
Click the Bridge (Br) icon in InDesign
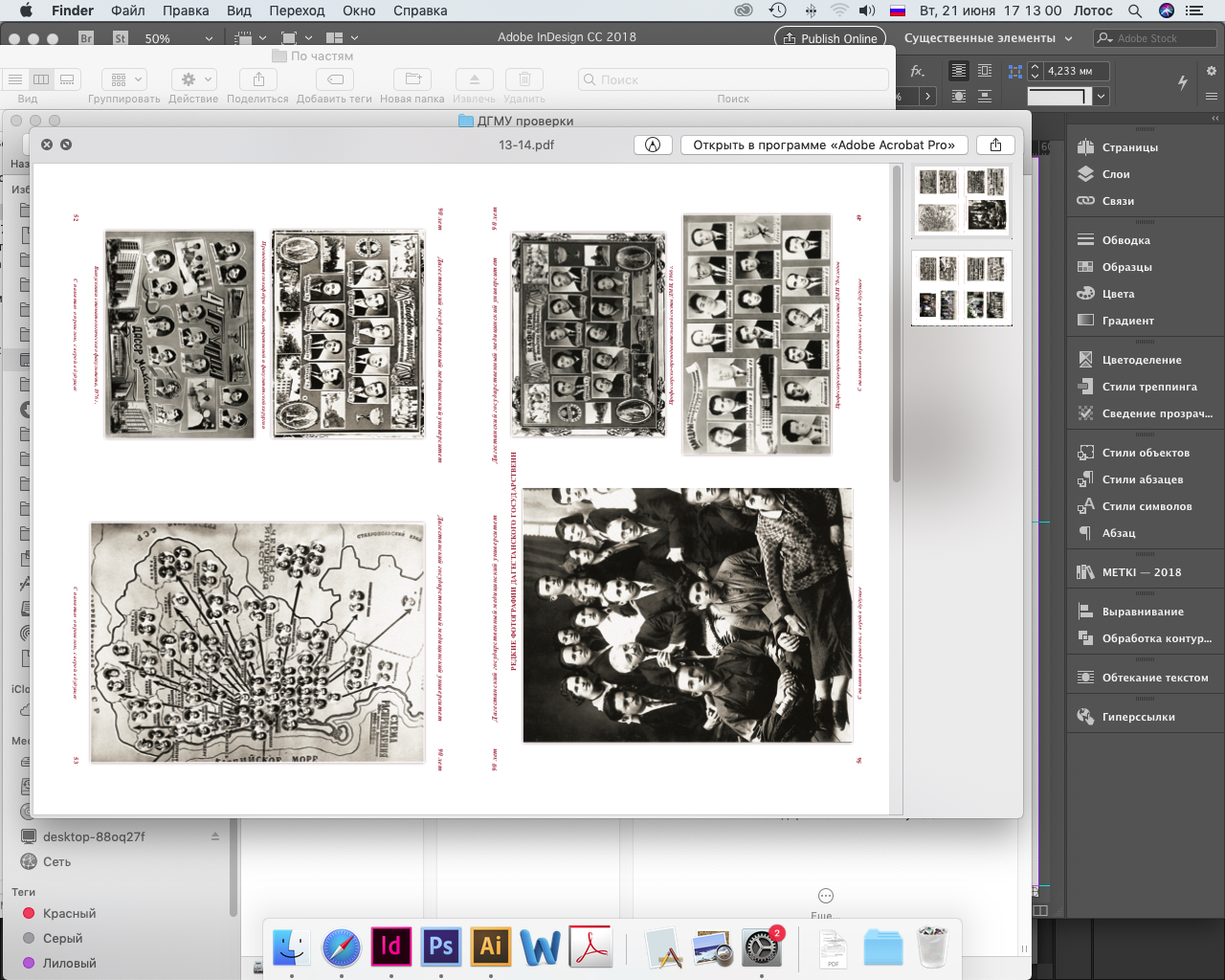(x=86, y=38)
